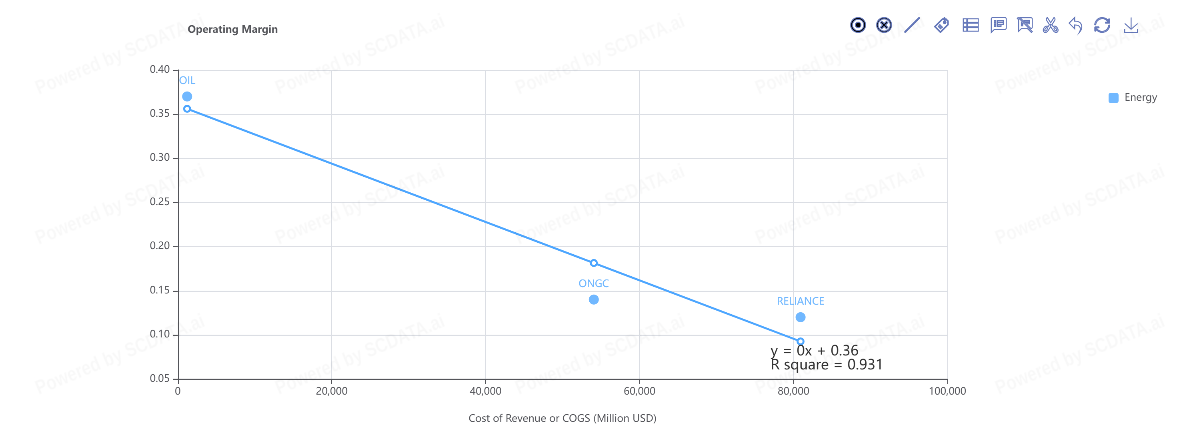The height and width of the screenshot is (439, 1185).
Task: Click the regression equation text
Action: [x=814, y=351]
